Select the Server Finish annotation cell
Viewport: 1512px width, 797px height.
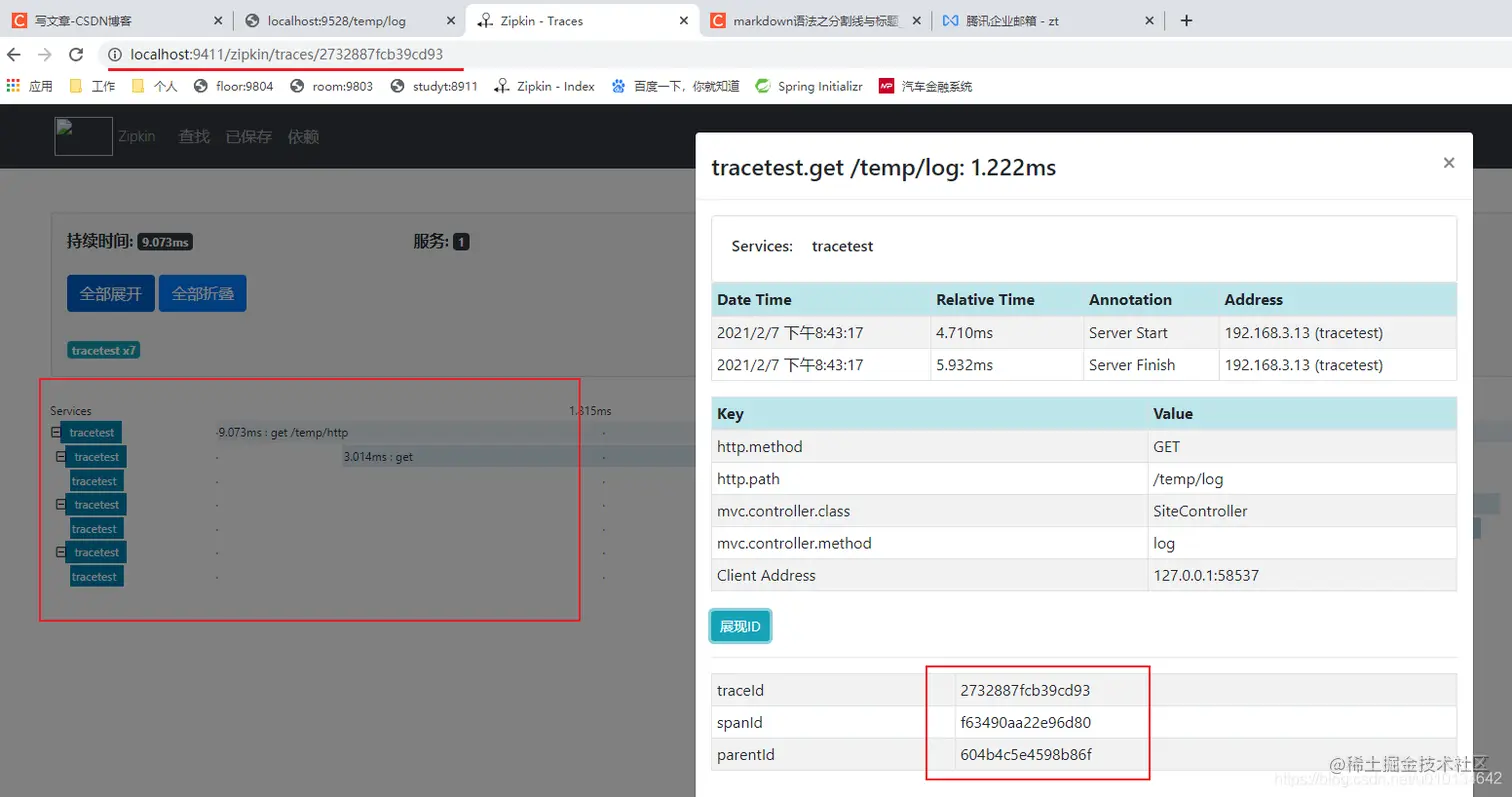click(x=1150, y=365)
